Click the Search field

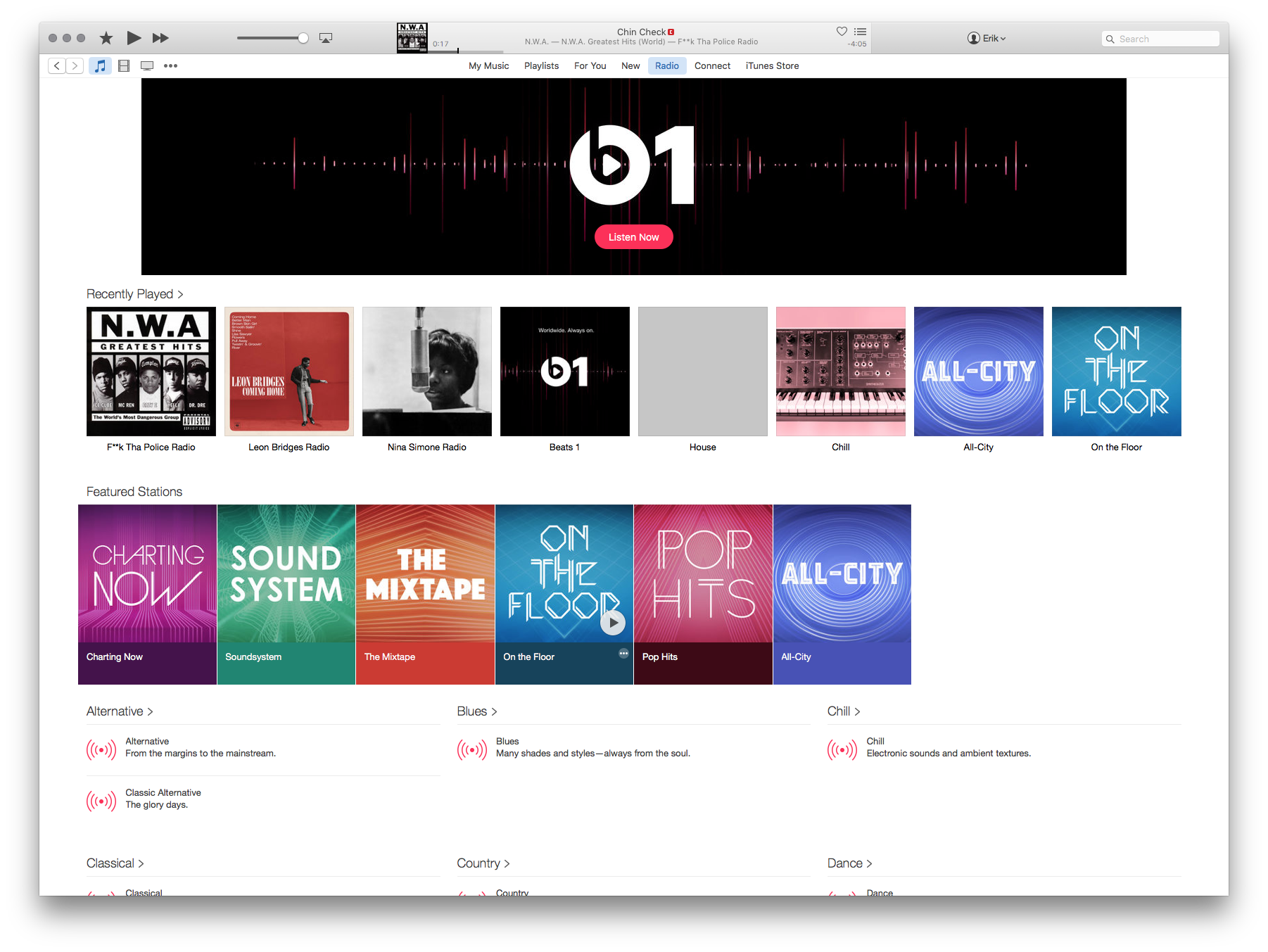1160,39
